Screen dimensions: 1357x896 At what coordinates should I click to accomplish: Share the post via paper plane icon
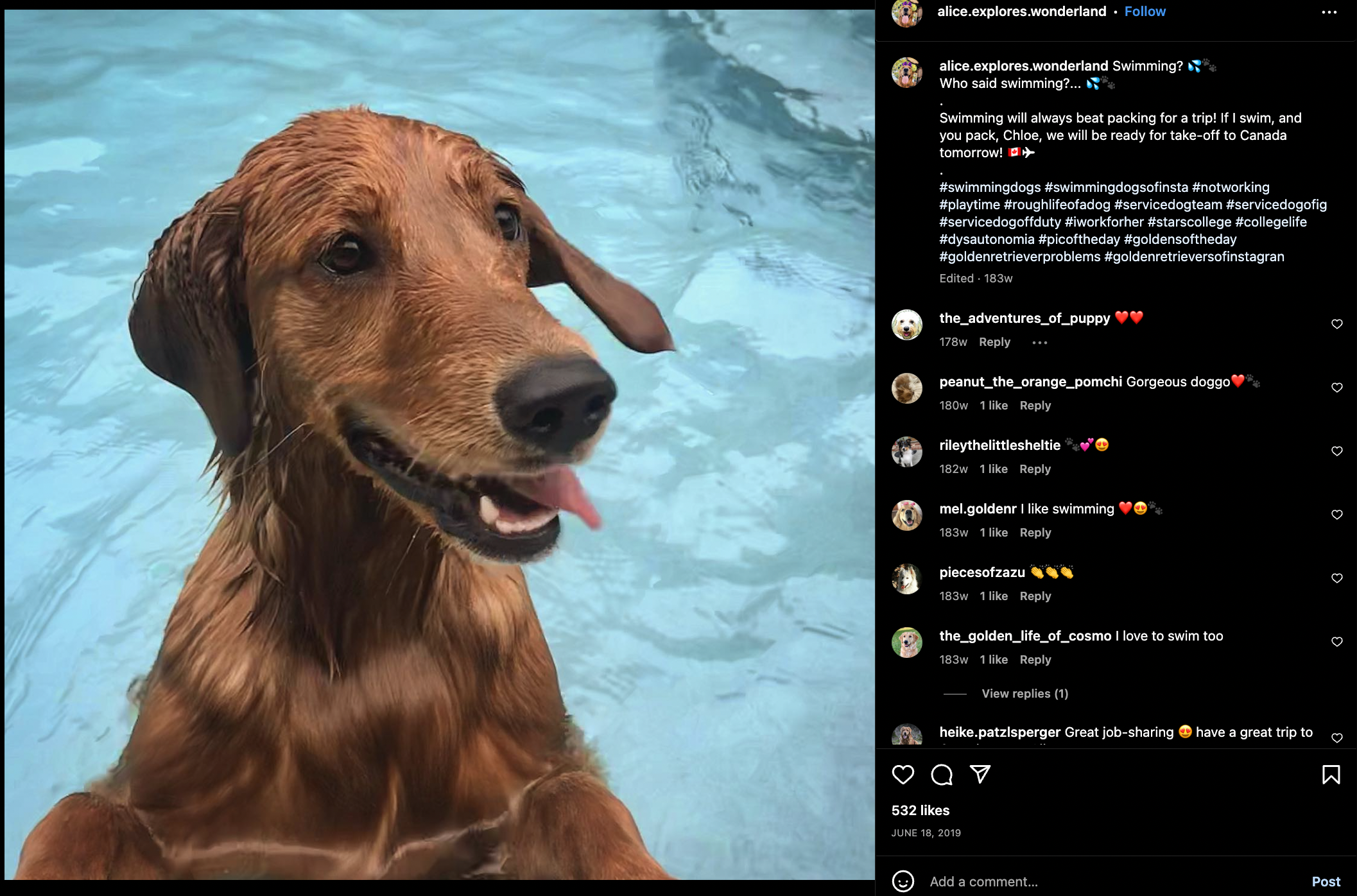(980, 774)
